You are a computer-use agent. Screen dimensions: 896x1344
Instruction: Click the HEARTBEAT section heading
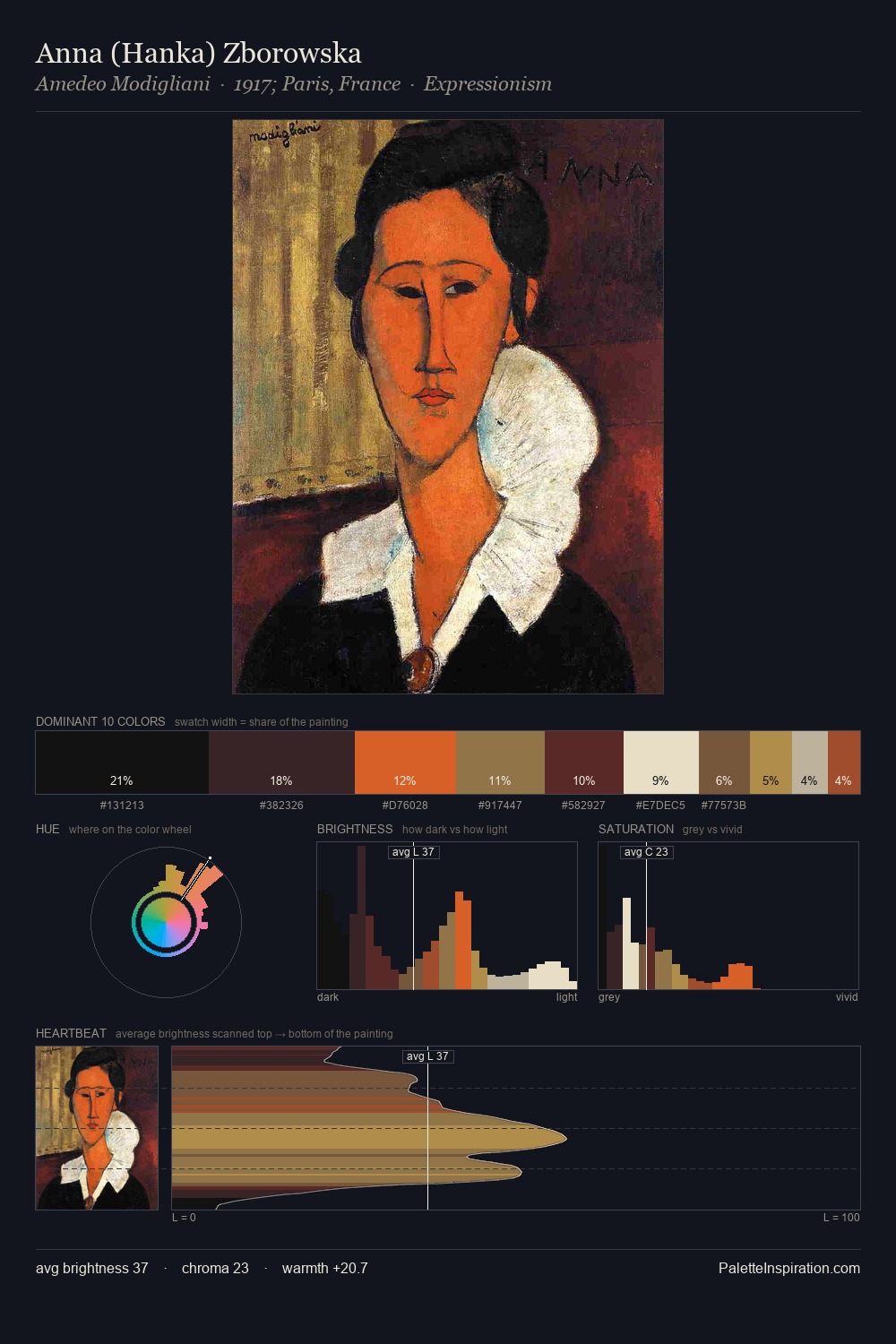[x=71, y=1033]
